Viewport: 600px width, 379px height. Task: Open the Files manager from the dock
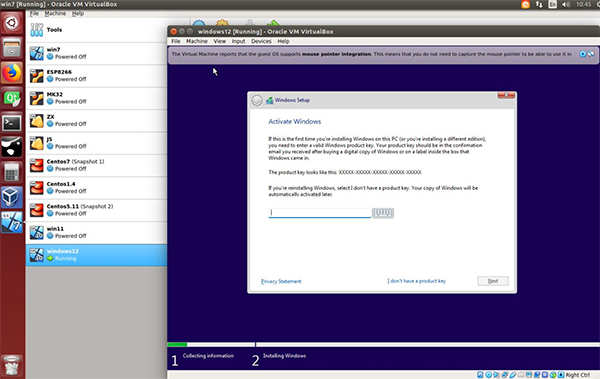tap(11, 48)
